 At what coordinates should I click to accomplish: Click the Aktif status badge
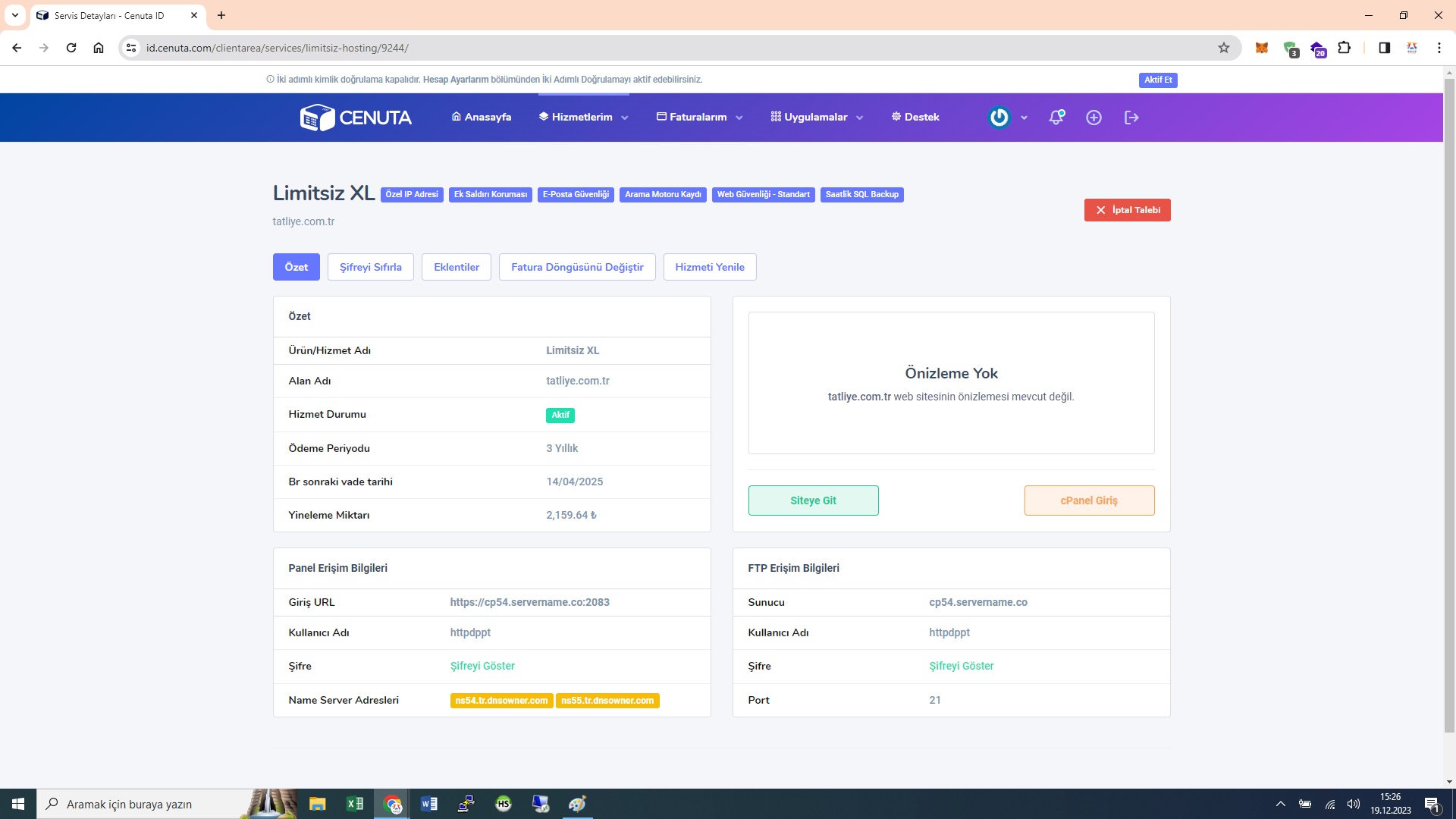click(560, 416)
